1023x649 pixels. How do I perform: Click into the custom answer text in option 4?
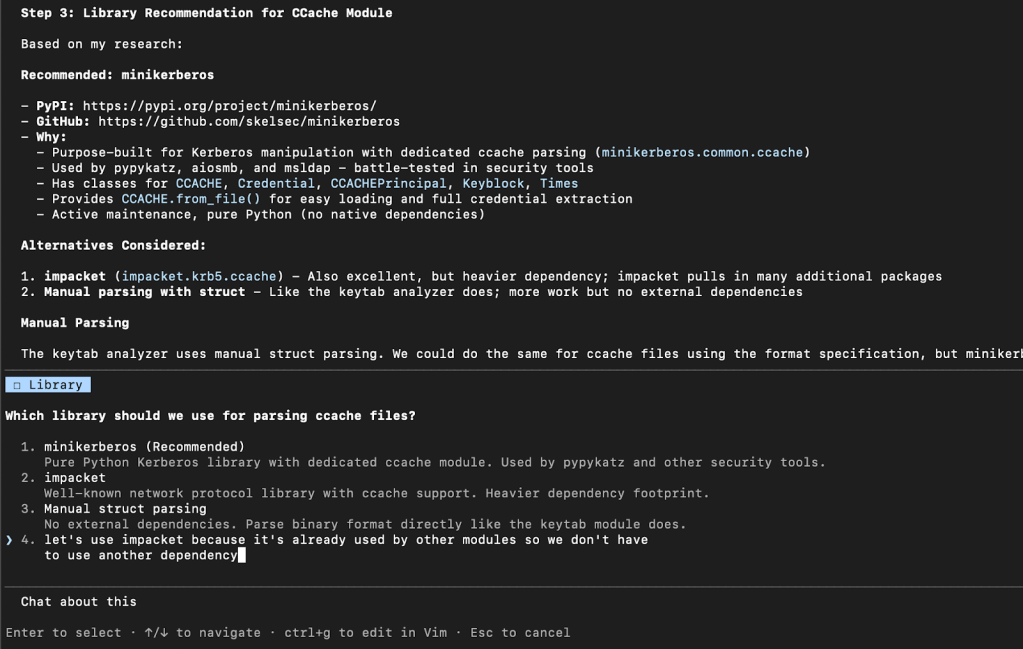coord(345,540)
